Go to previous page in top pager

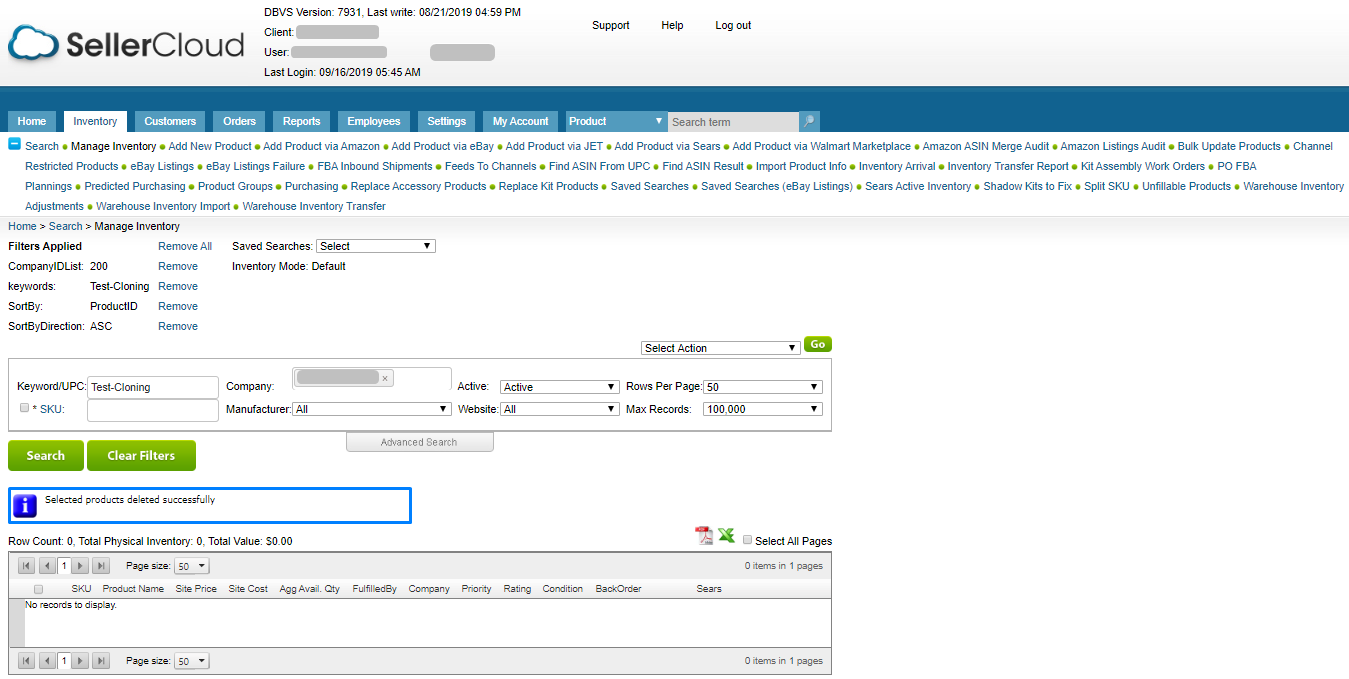(x=46, y=566)
